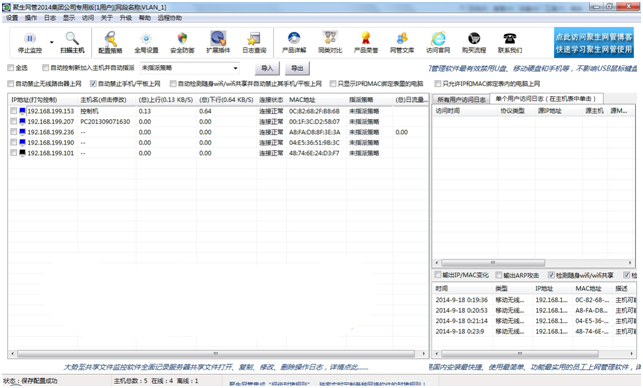
Task: Open 扩展插件 toolbar icon
Action: tap(218, 38)
